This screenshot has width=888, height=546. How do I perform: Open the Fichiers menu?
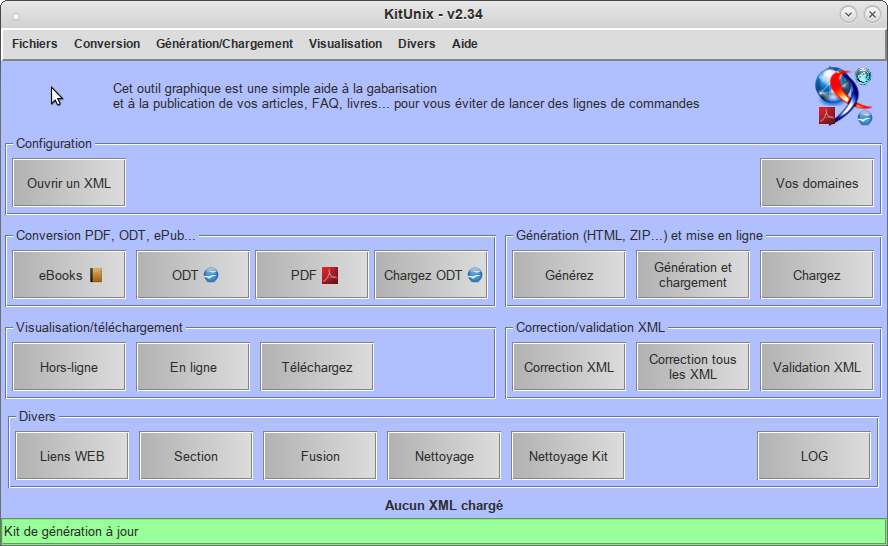tap(35, 44)
